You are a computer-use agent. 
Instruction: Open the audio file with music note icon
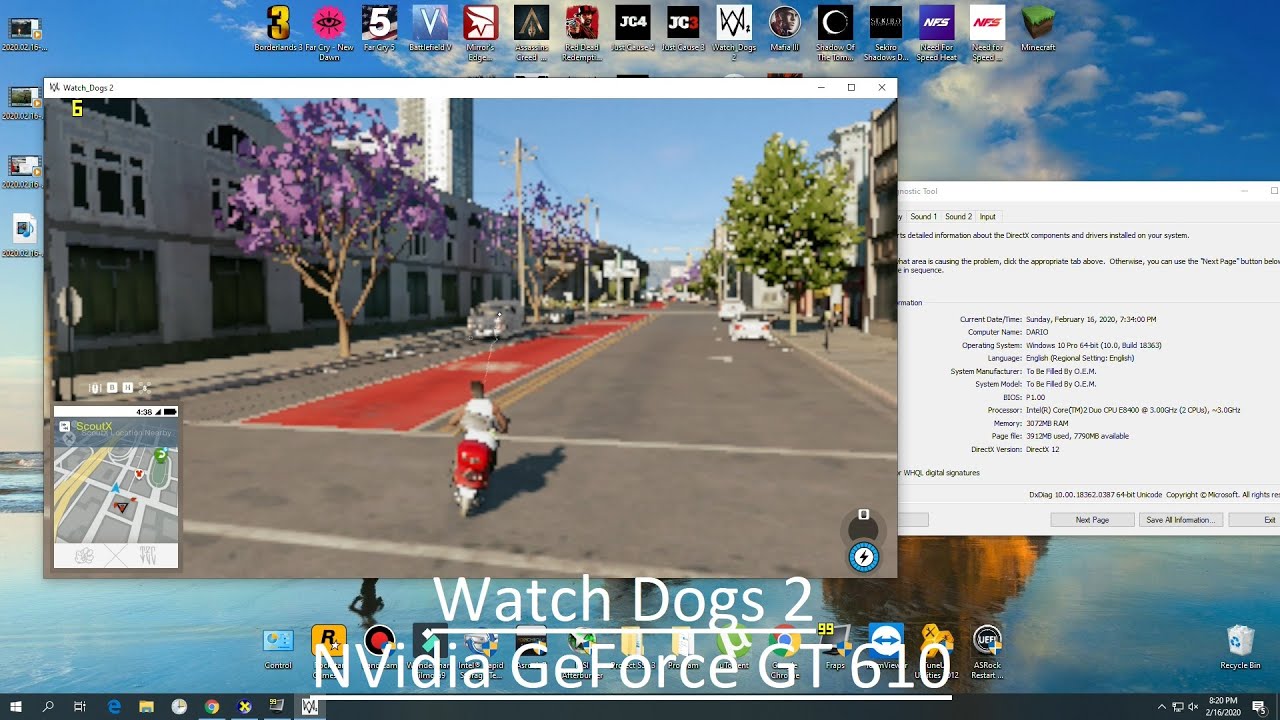24,236
